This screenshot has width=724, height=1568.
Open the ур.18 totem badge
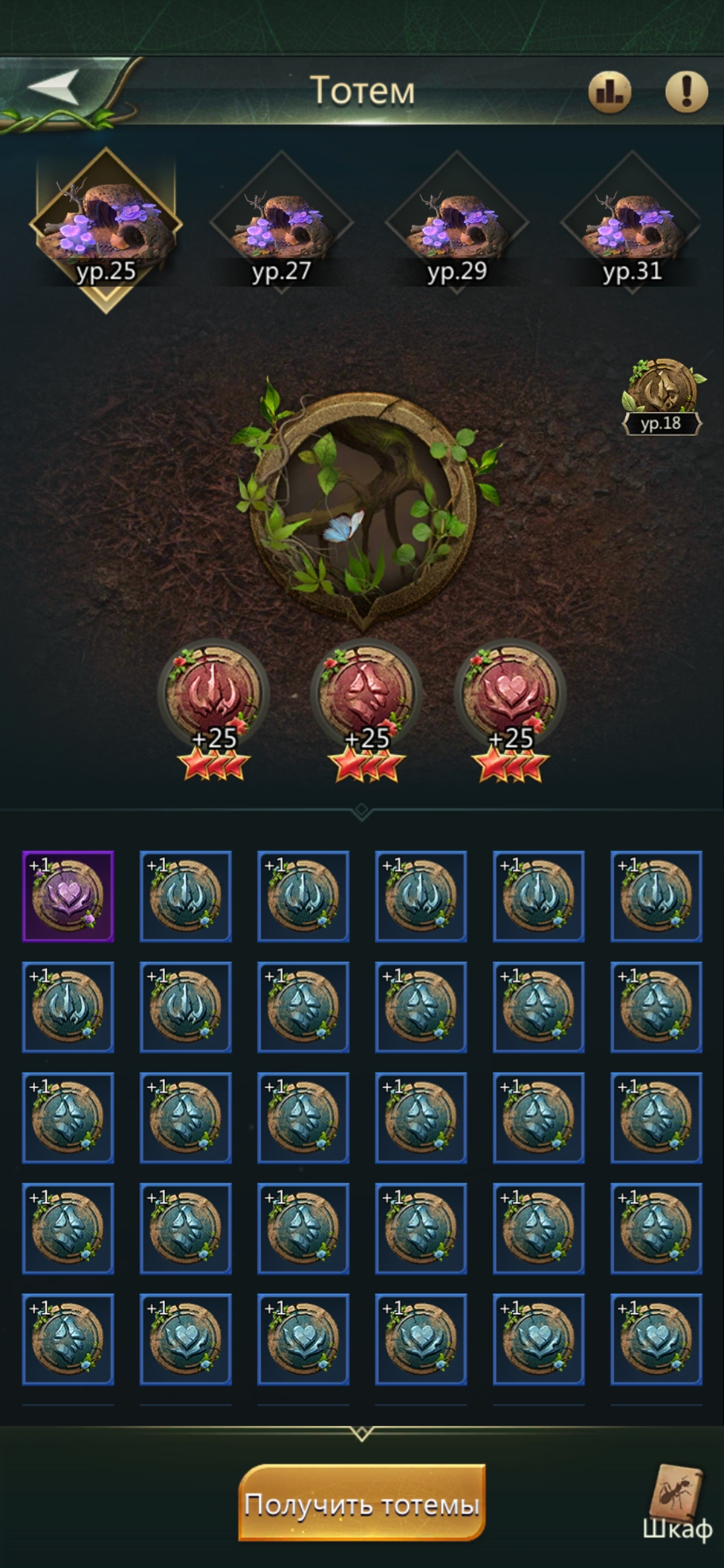[x=662, y=397]
